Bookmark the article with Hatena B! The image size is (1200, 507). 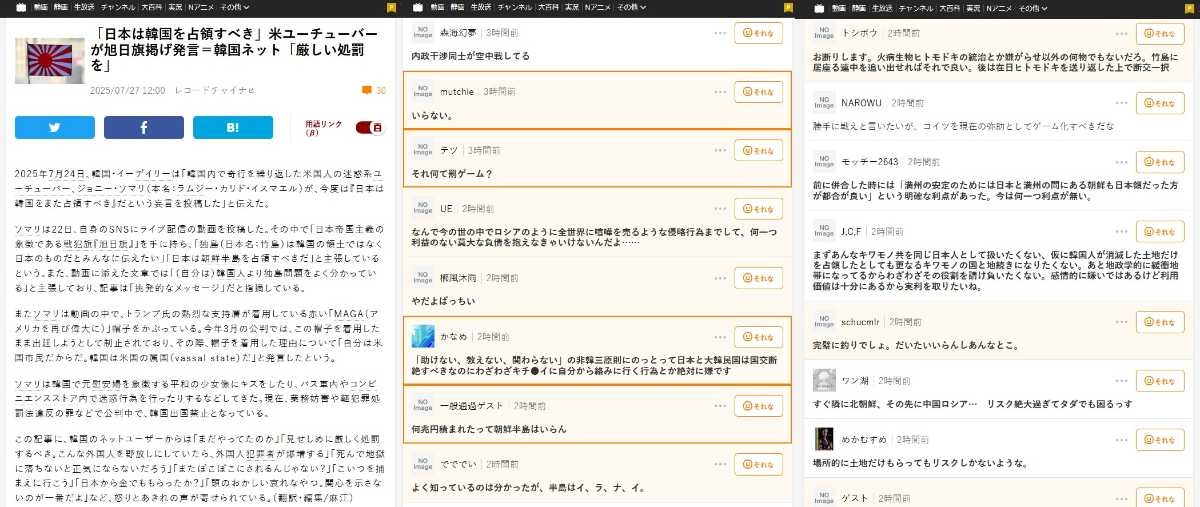pyautogui.click(x=232, y=127)
